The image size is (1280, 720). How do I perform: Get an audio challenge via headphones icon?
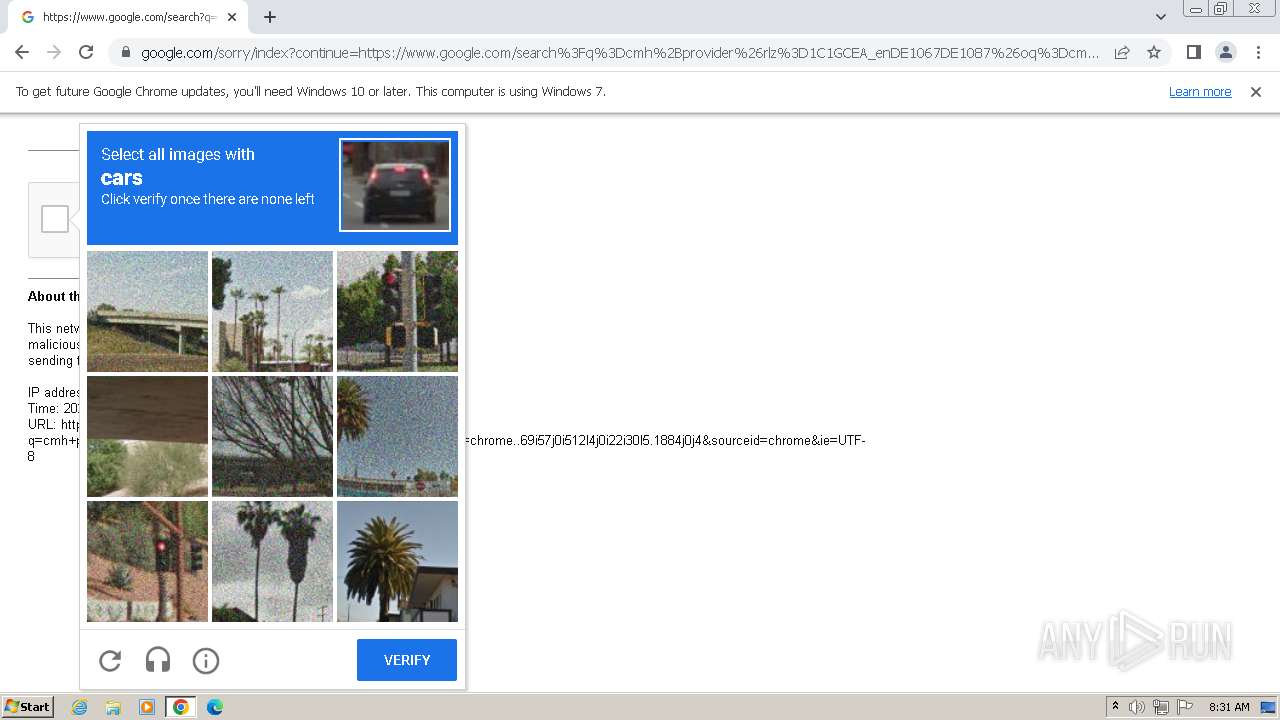tap(158, 660)
